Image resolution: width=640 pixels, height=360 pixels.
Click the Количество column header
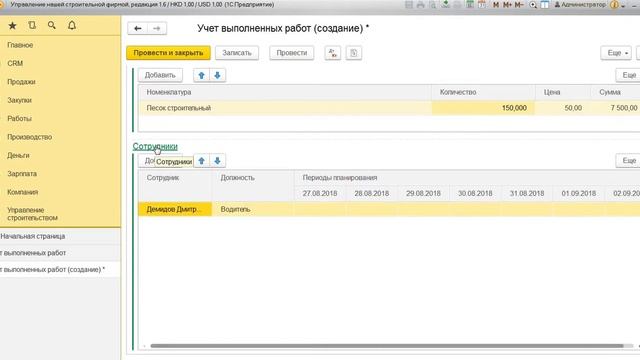coord(483,92)
